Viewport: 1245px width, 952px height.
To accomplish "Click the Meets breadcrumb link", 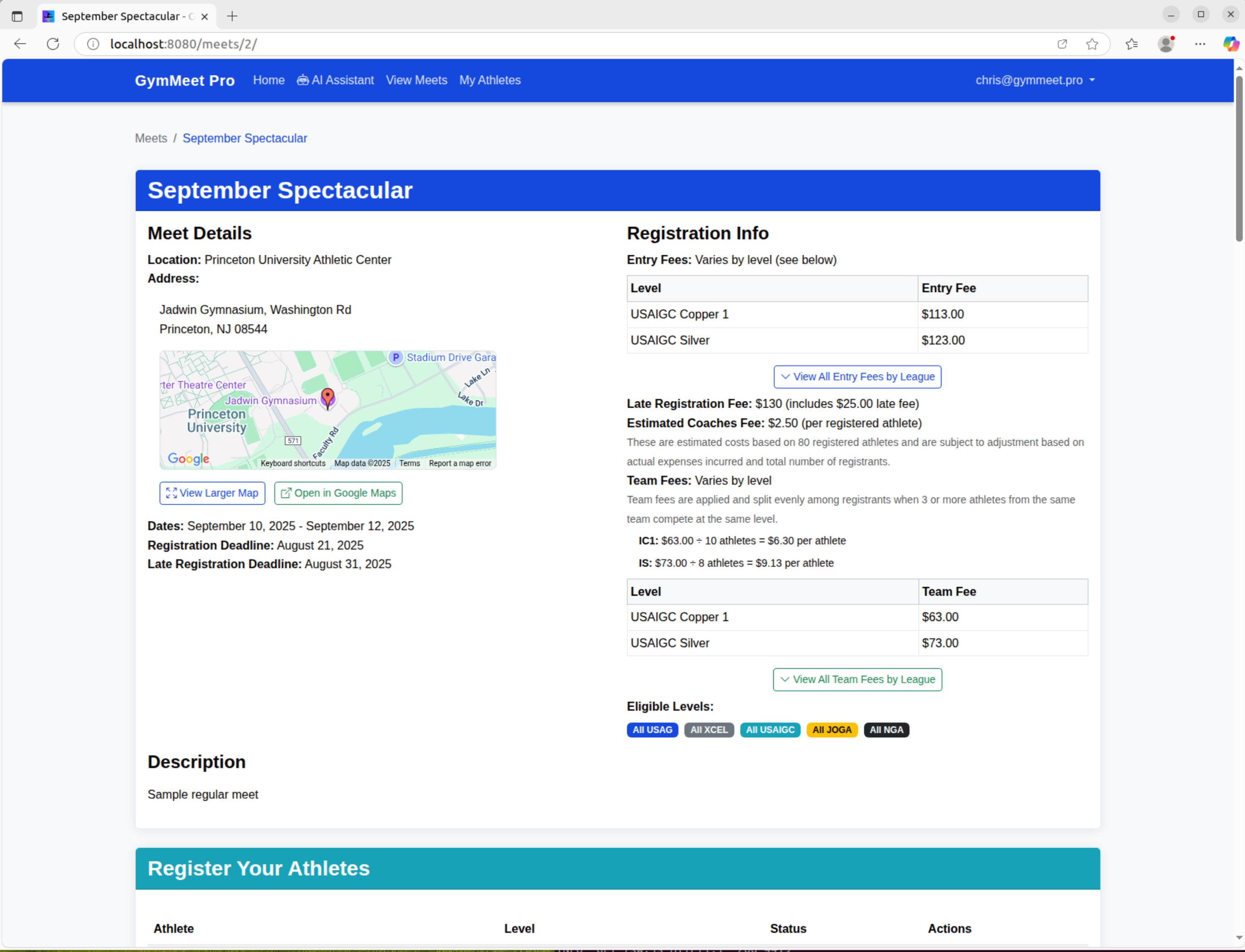I will 151,138.
